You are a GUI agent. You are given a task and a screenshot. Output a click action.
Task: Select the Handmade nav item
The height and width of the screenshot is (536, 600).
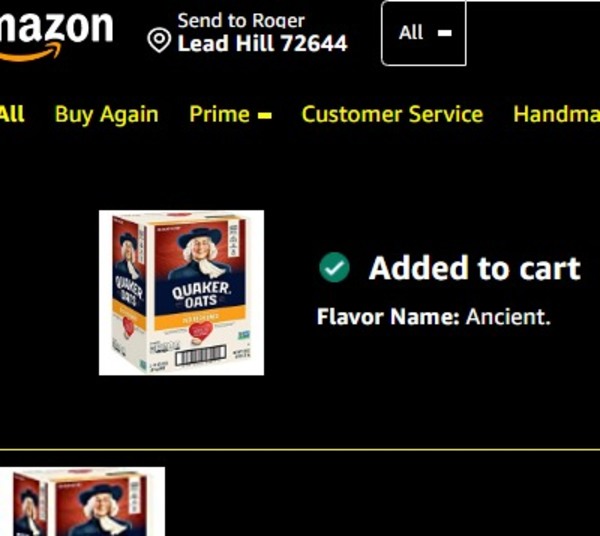click(x=556, y=114)
